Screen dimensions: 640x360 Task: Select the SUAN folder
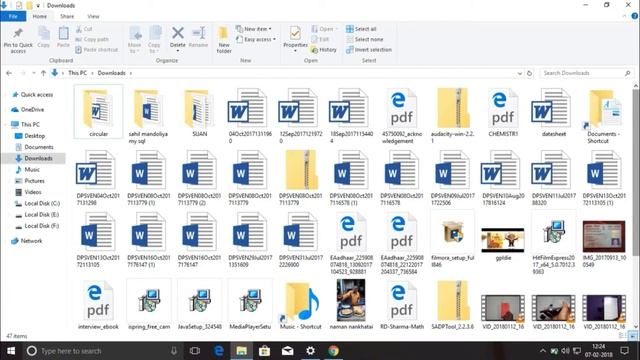point(199,112)
